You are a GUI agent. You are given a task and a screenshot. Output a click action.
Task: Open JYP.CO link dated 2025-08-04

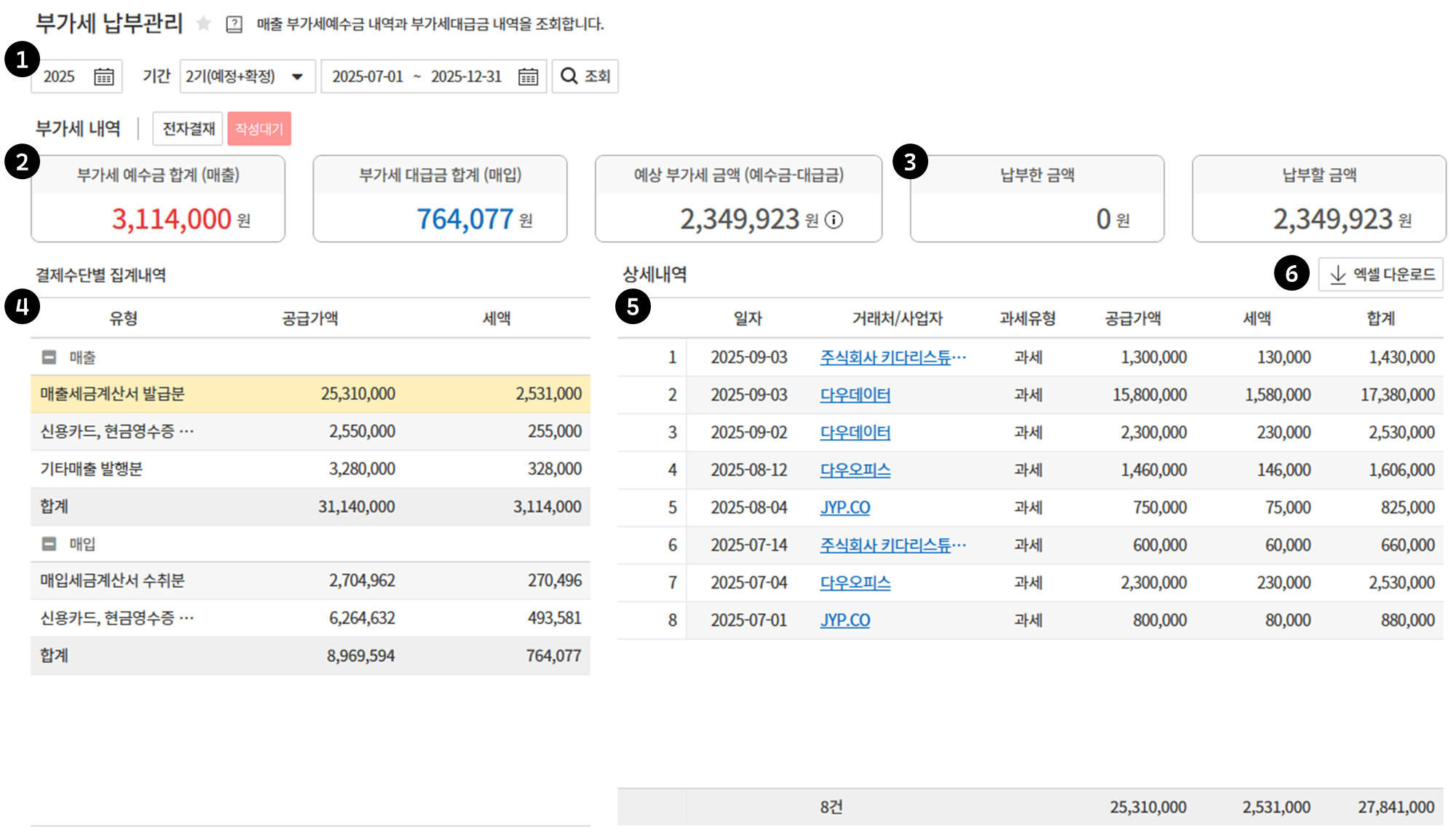[844, 508]
